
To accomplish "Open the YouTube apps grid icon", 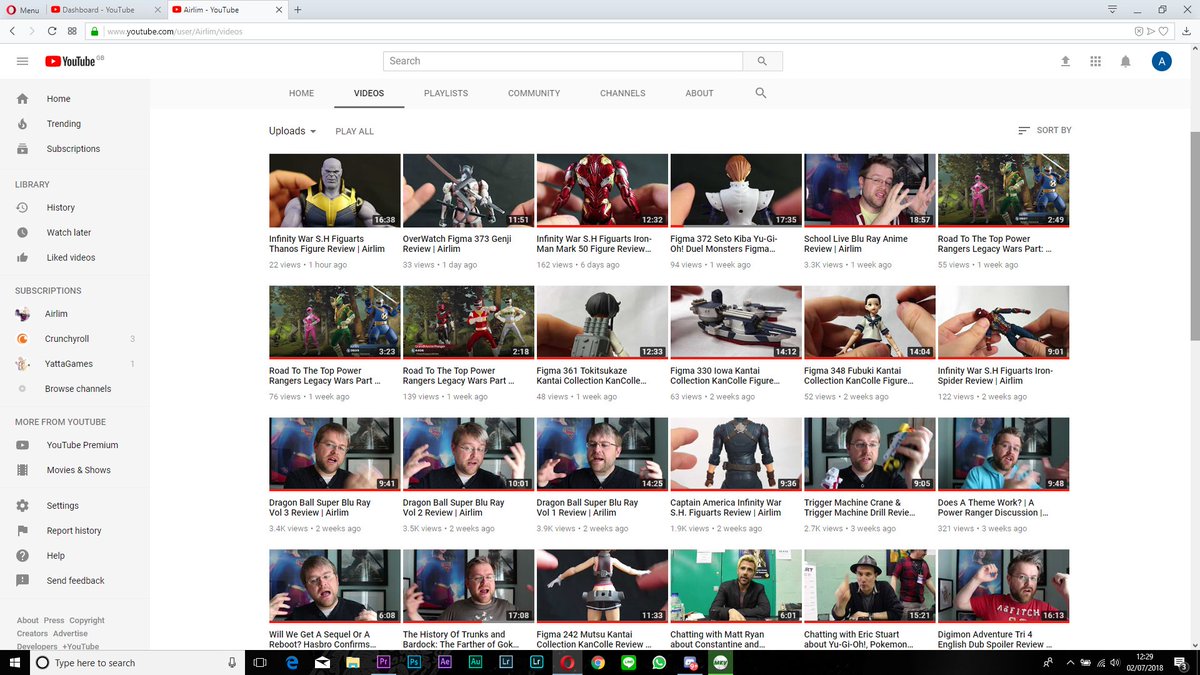I will pos(1095,61).
